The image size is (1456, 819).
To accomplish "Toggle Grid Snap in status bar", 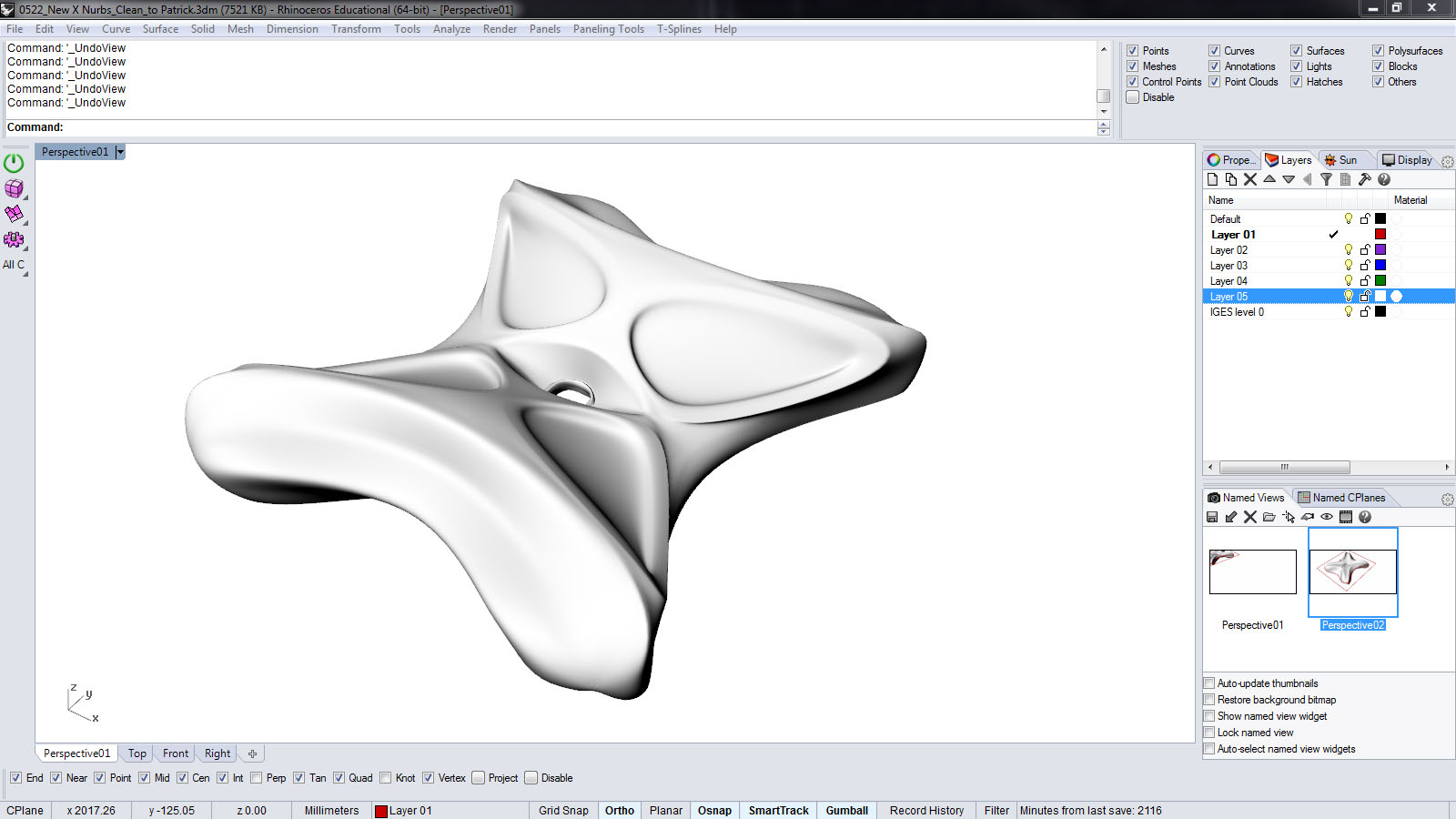I will pos(563,811).
